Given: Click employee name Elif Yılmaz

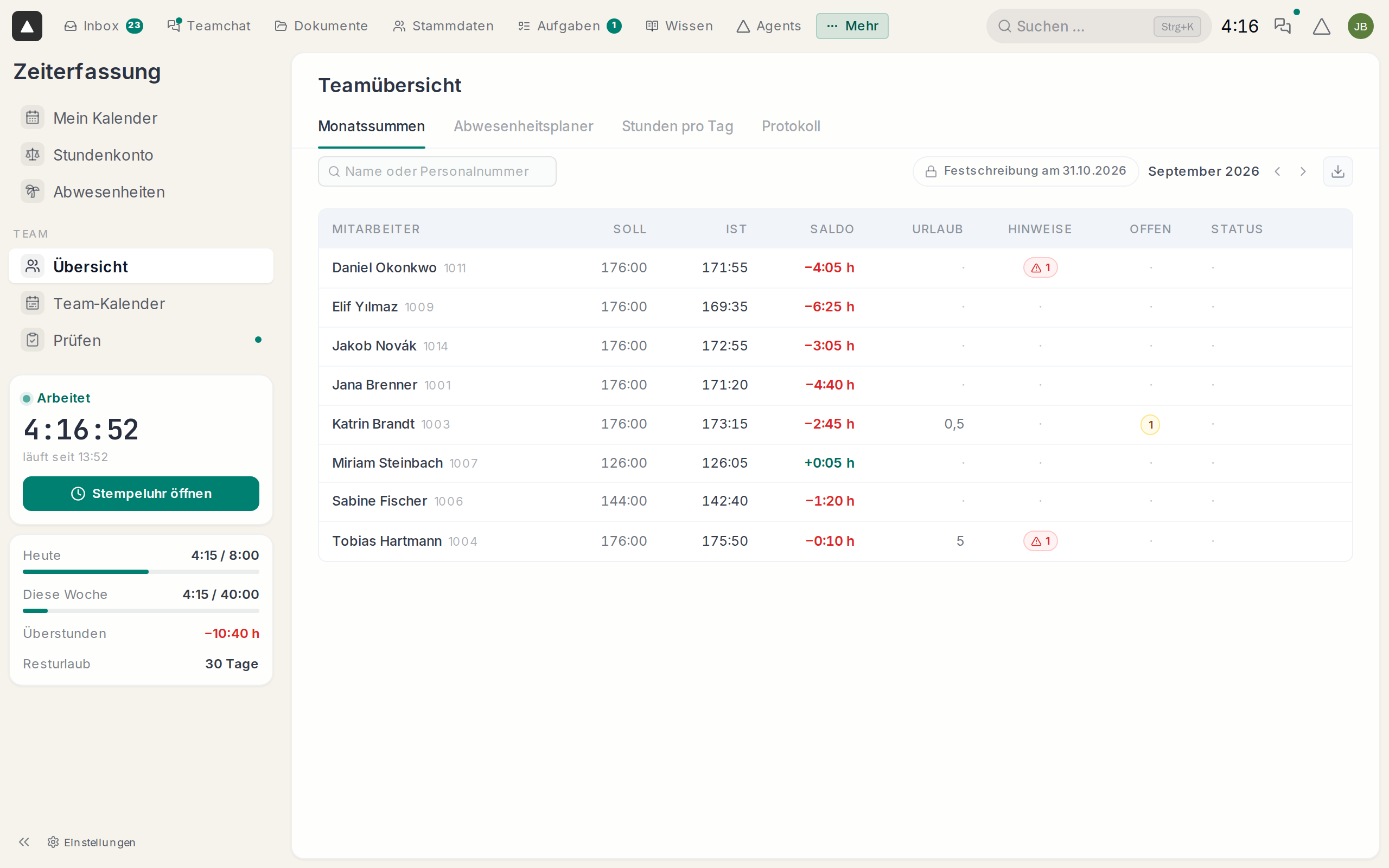Looking at the screenshot, I should pyautogui.click(x=365, y=307).
